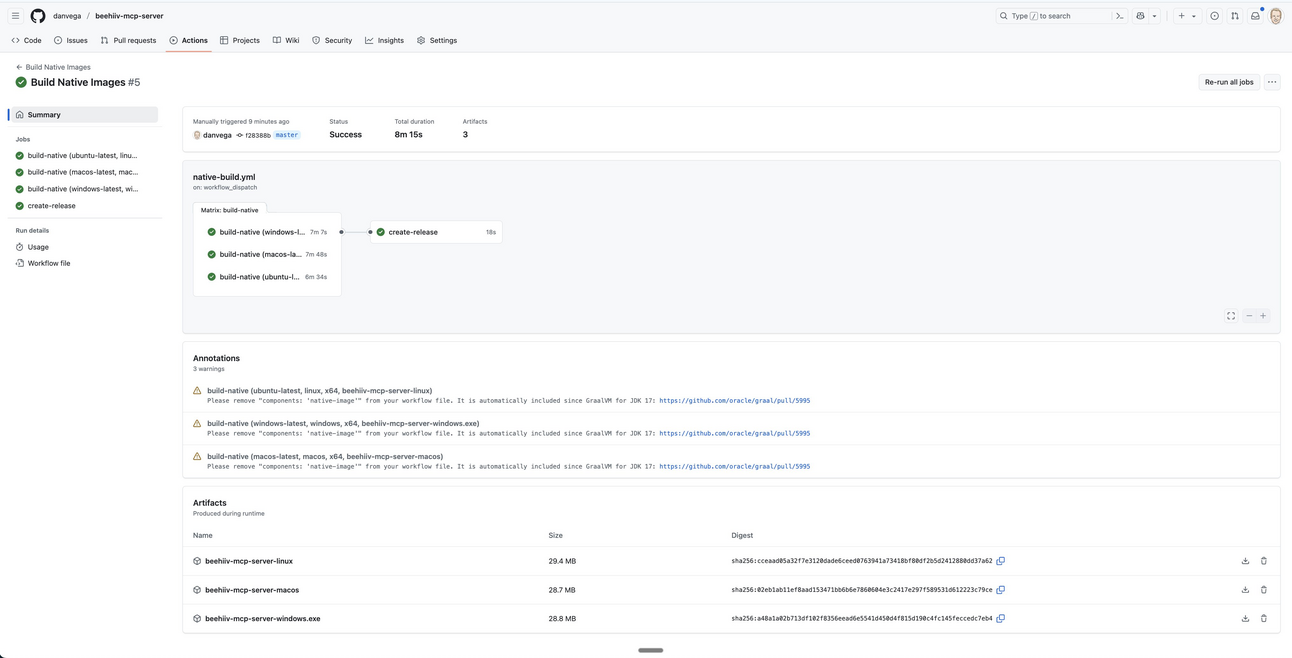Image resolution: width=1292 pixels, height=658 pixels.
Task: Zoom out on the workflow graph
Action: coord(1249,316)
